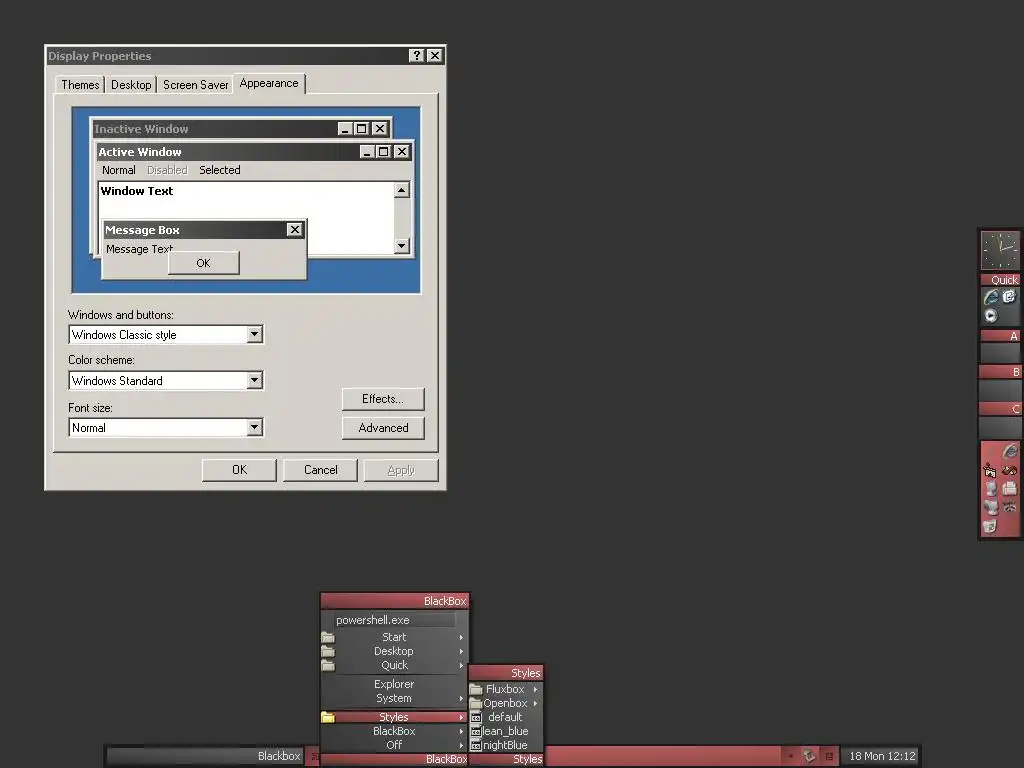
Task: Click the Quick header on the side bar
Action: [x=1000, y=280]
